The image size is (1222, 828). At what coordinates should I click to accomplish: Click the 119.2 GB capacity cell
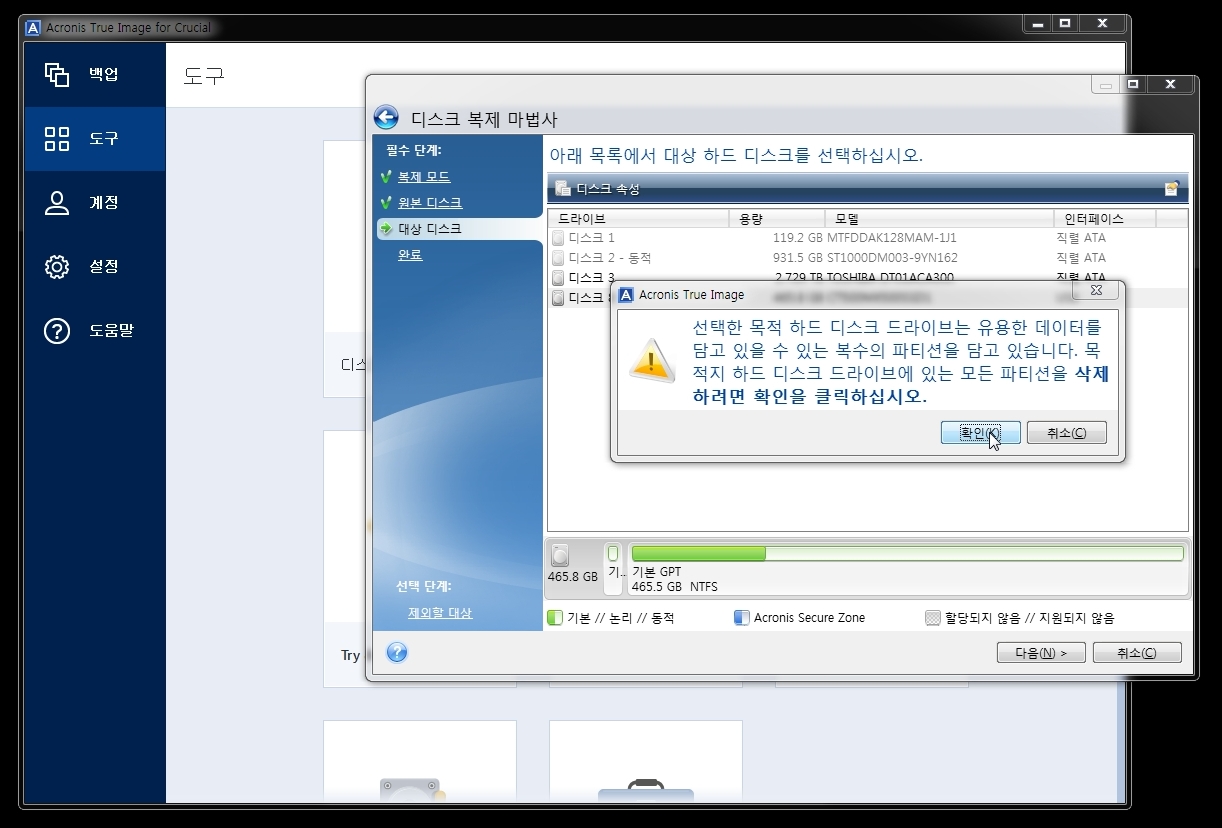(798, 238)
